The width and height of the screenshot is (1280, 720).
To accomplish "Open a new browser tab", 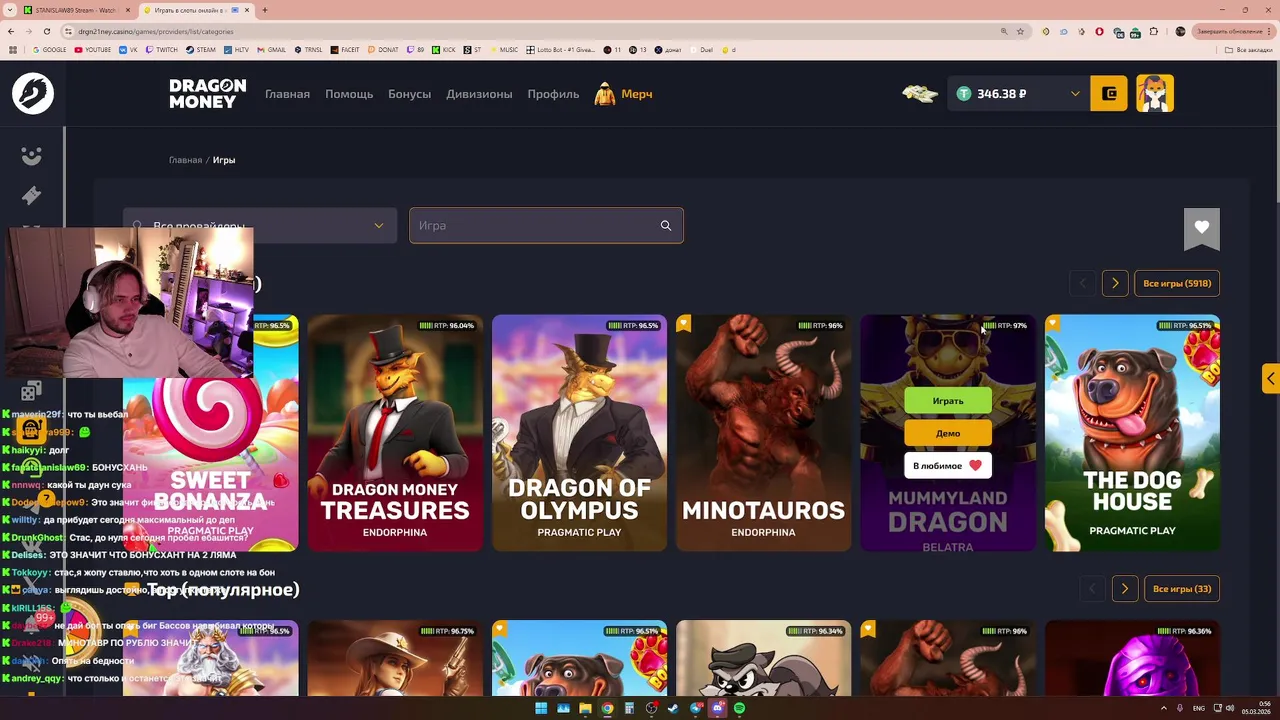I will click(264, 10).
